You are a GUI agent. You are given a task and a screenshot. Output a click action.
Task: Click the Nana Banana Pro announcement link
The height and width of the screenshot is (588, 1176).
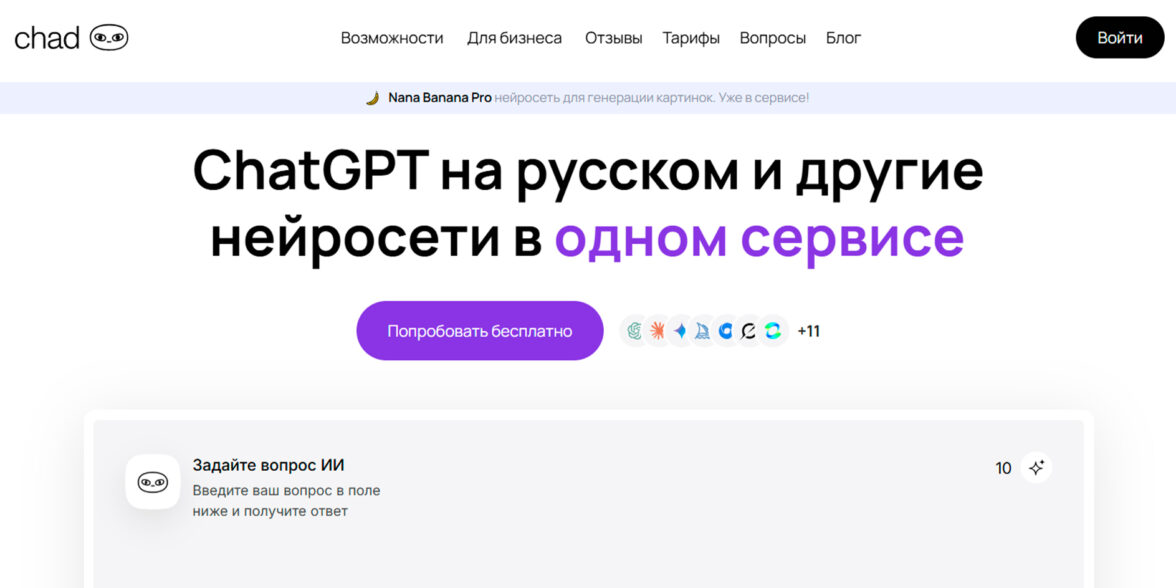click(440, 98)
